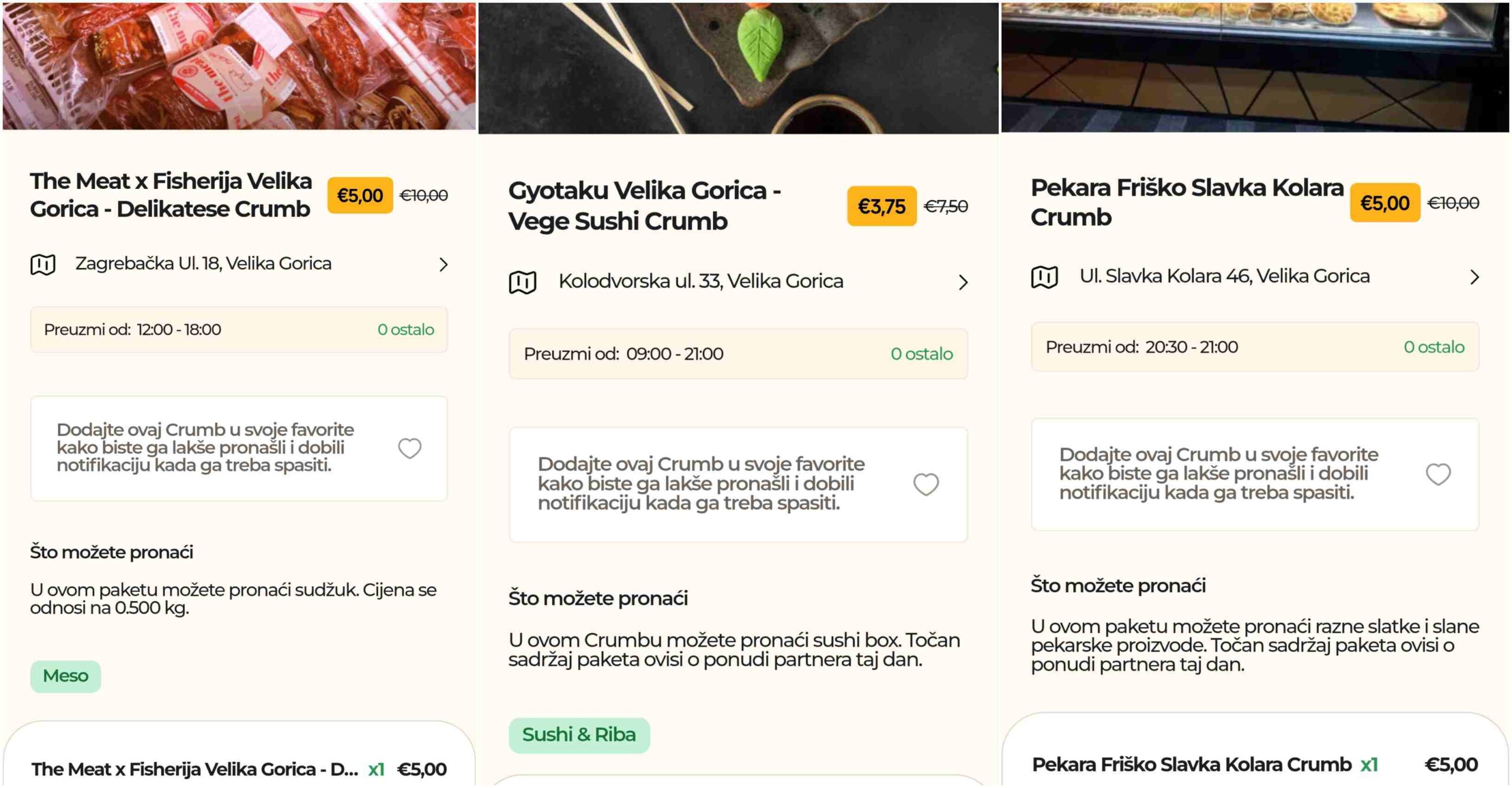Toggle heart for Gyotaku Vege Sushi Crumb

(x=926, y=485)
